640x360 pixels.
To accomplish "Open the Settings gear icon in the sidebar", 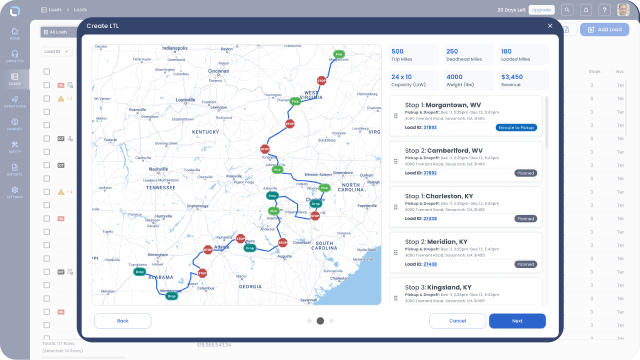I will click(15, 192).
